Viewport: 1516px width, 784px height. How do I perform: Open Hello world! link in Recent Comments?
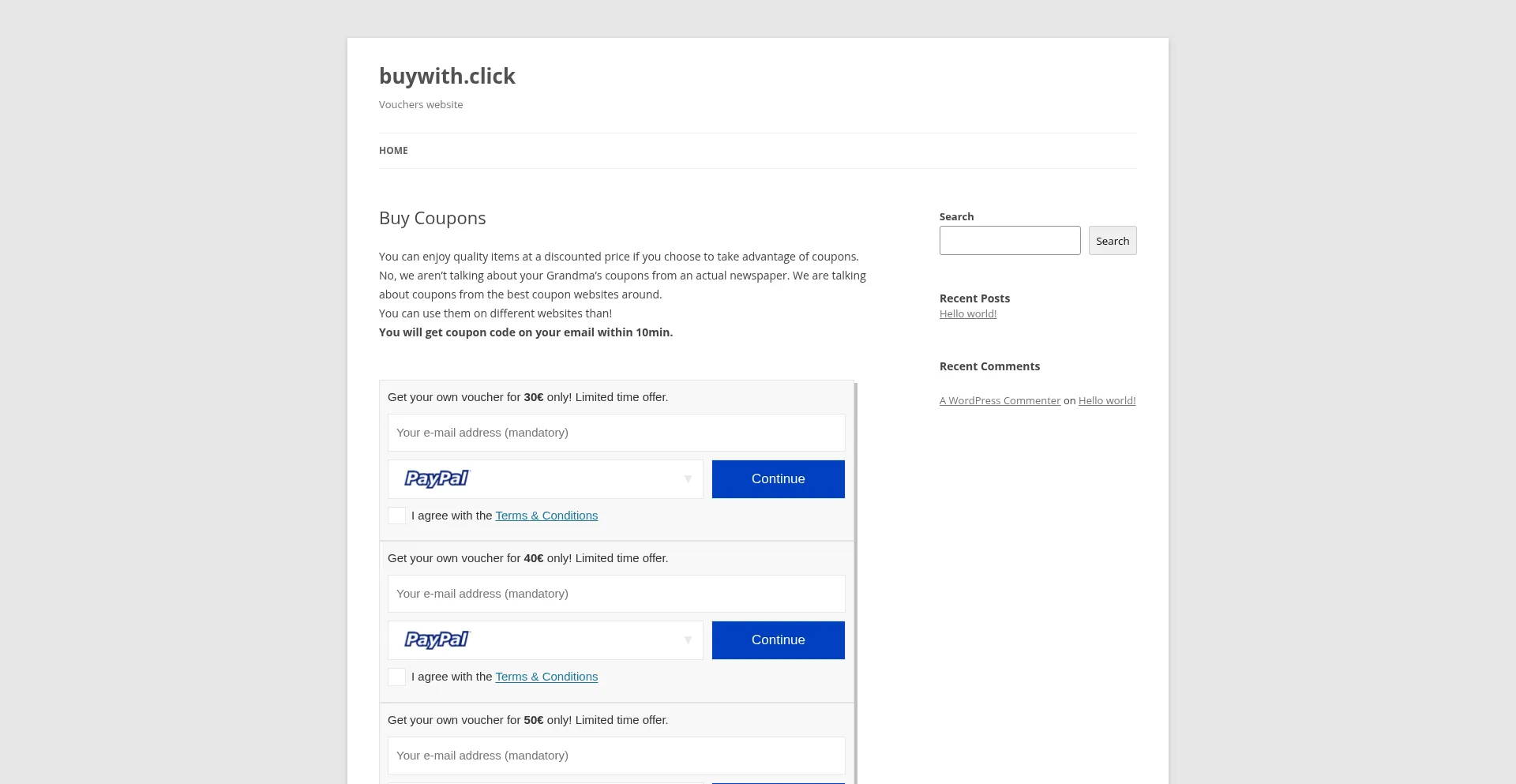click(x=1107, y=401)
